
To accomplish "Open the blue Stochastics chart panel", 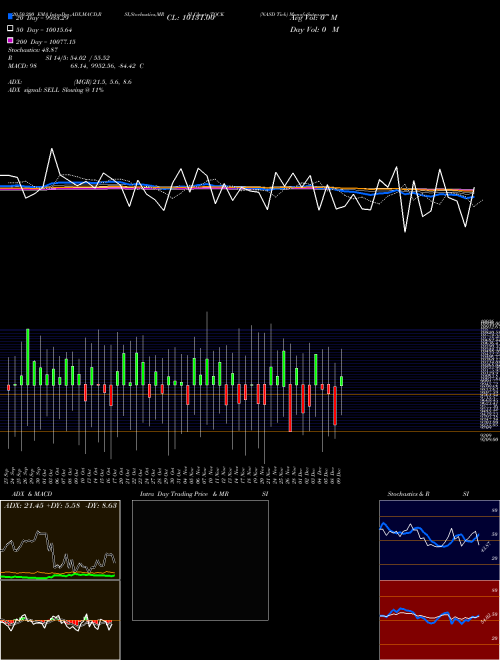I will click(439, 540).
